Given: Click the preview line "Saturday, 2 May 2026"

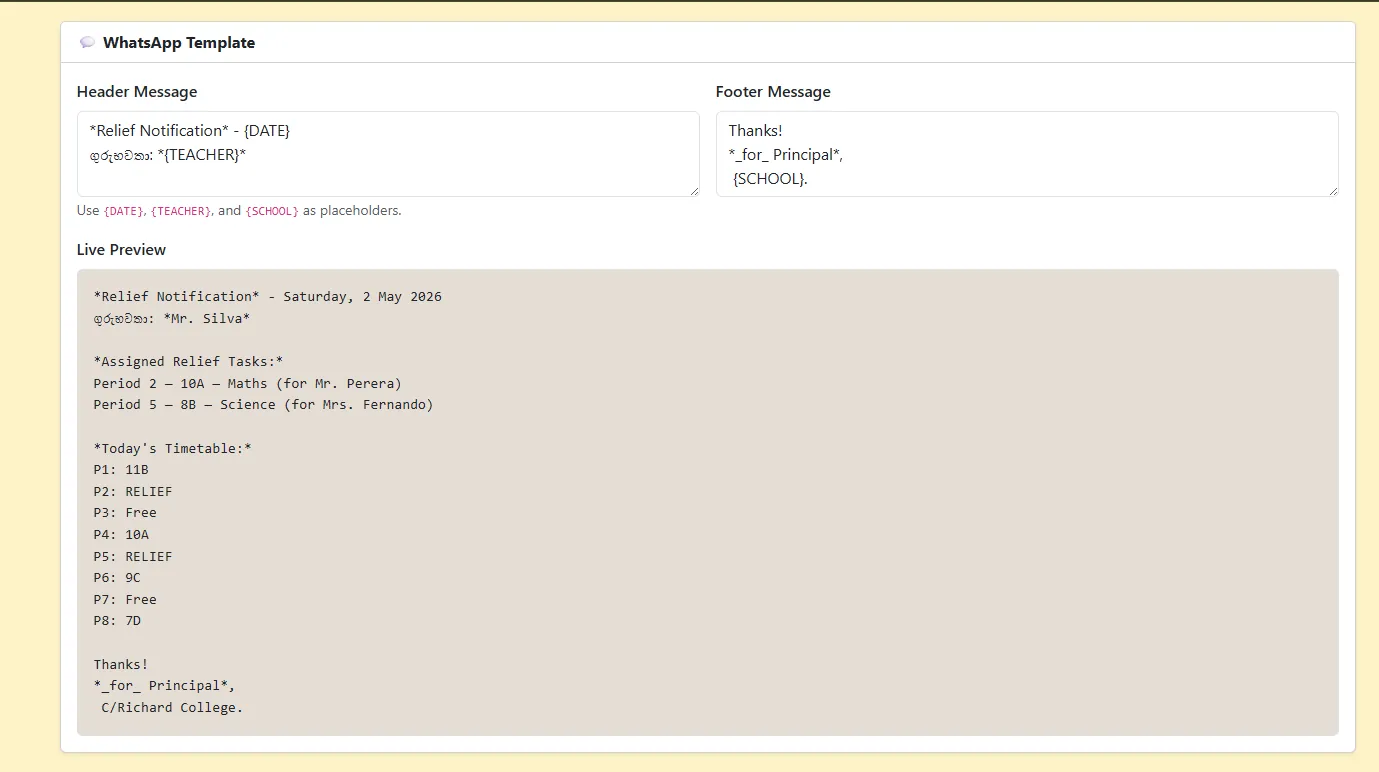Looking at the screenshot, I should coord(362,297).
